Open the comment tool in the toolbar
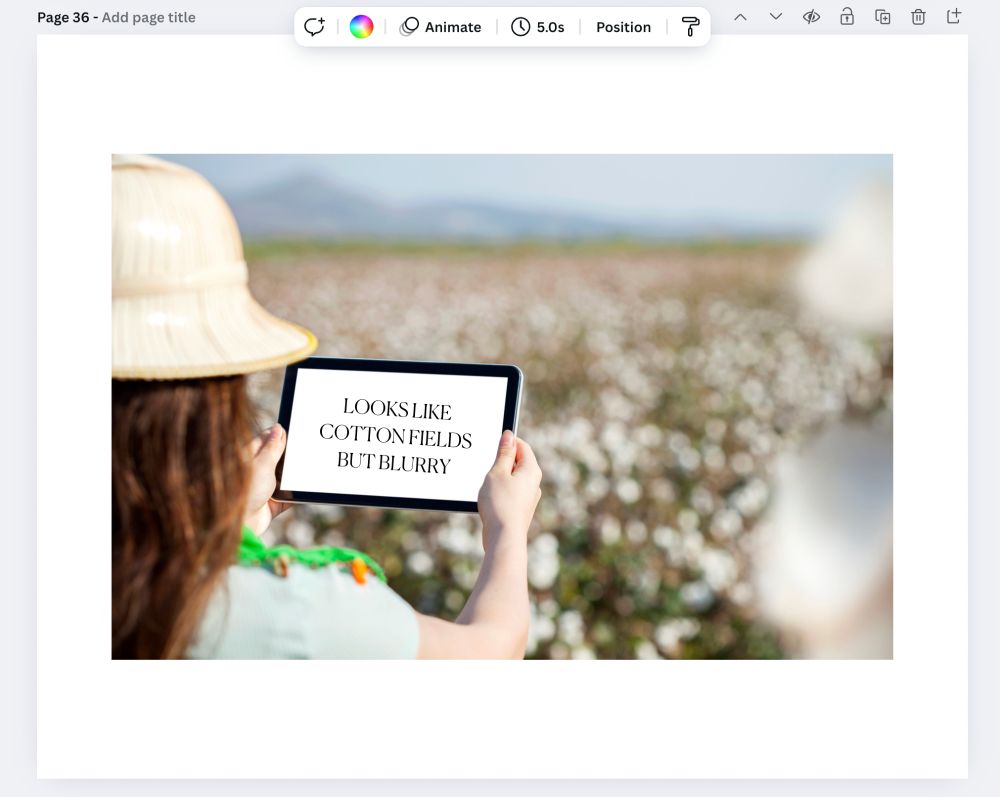Viewport: 1000px width, 797px height. [x=314, y=27]
